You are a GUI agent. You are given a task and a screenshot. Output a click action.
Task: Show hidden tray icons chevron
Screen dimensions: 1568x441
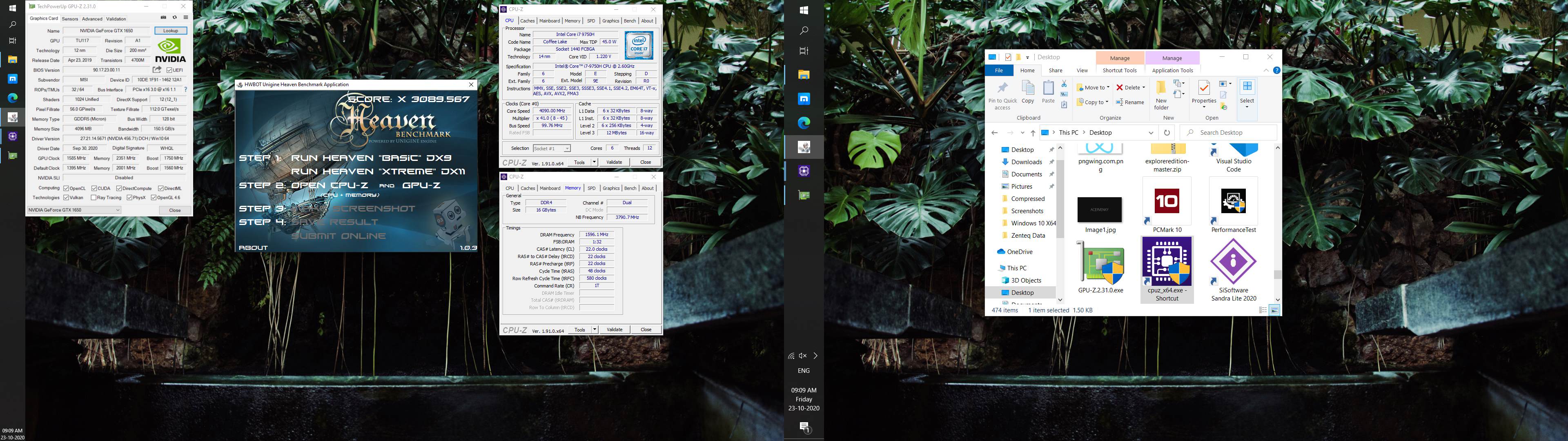[x=816, y=356]
